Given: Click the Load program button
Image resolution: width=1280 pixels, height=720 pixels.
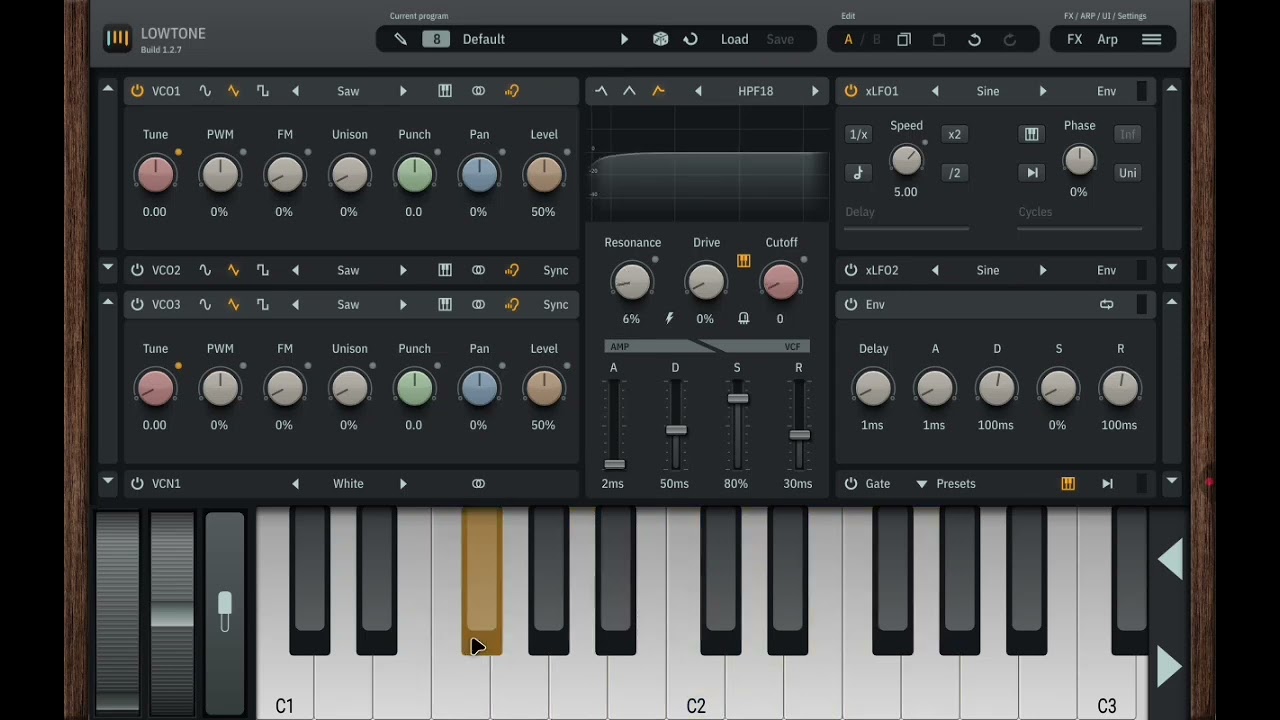Looking at the screenshot, I should pyautogui.click(x=735, y=39).
